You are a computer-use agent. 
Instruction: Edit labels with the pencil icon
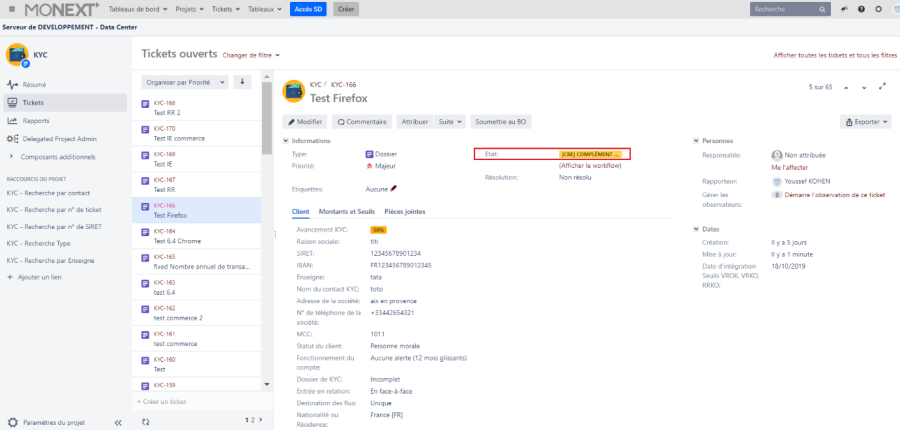pyautogui.click(x=394, y=188)
